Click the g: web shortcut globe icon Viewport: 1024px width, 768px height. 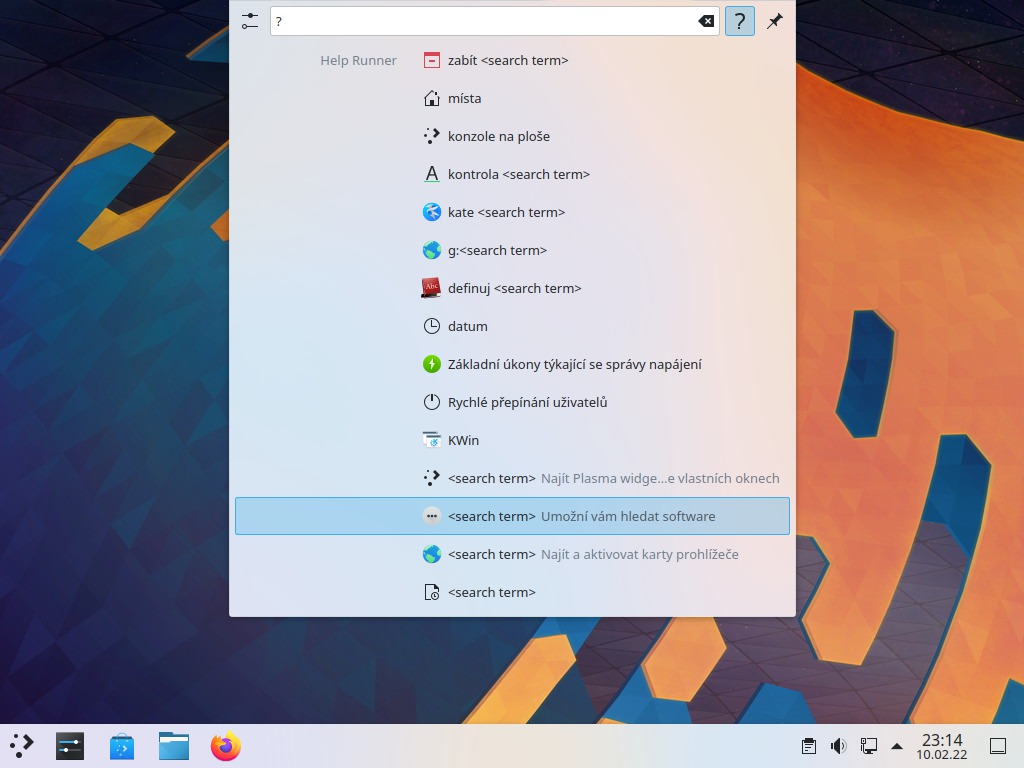[x=432, y=250]
